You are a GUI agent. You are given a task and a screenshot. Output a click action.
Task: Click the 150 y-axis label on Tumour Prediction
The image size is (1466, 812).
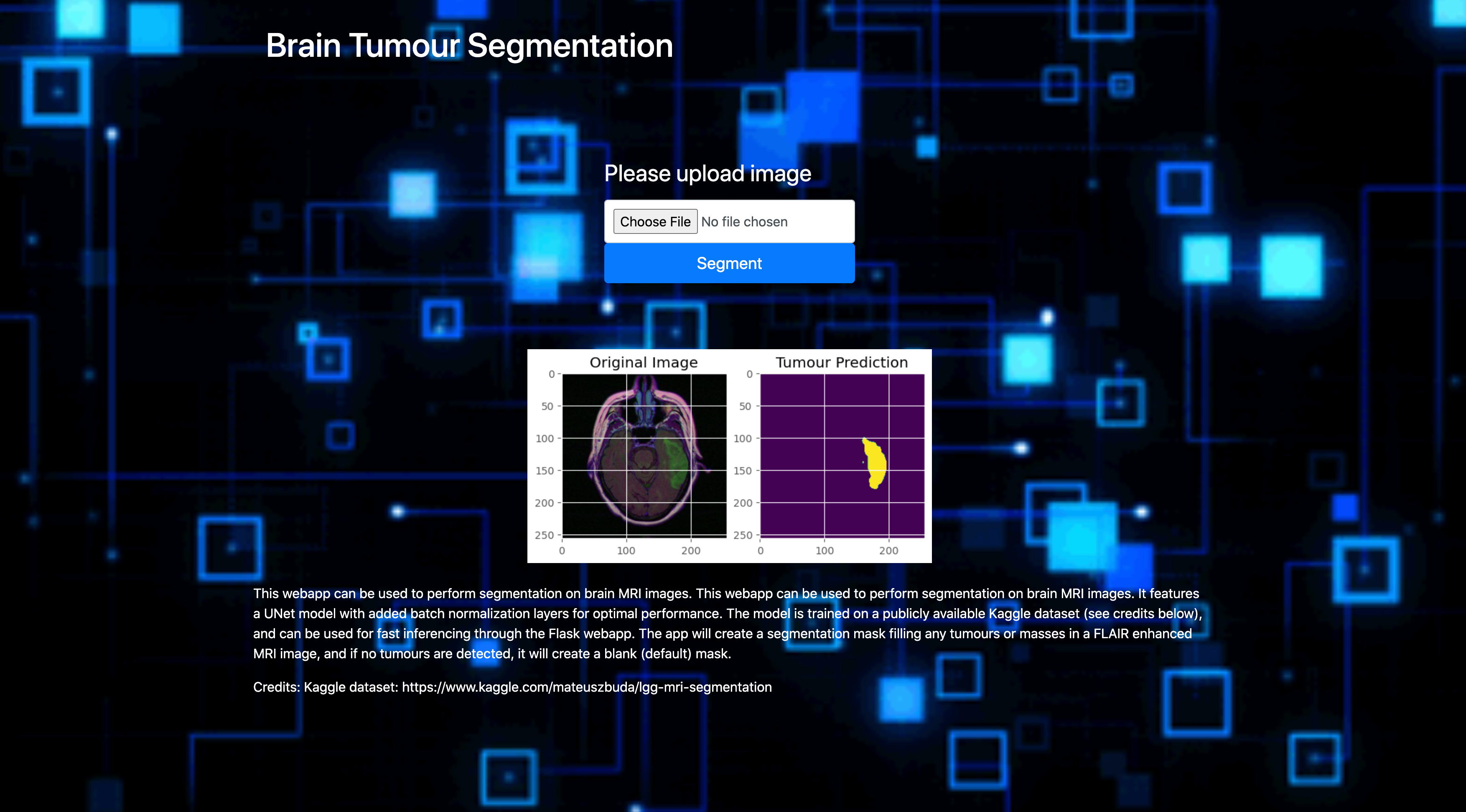(742, 471)
